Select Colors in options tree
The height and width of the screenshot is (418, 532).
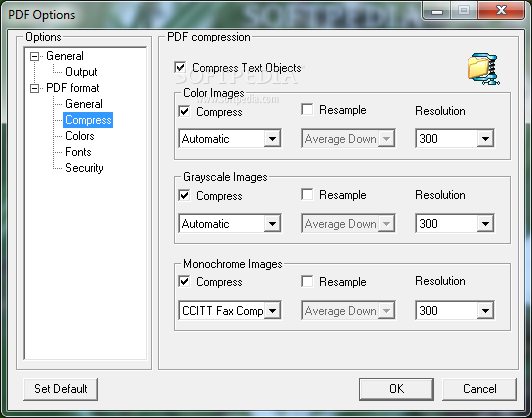click(80, 136)
